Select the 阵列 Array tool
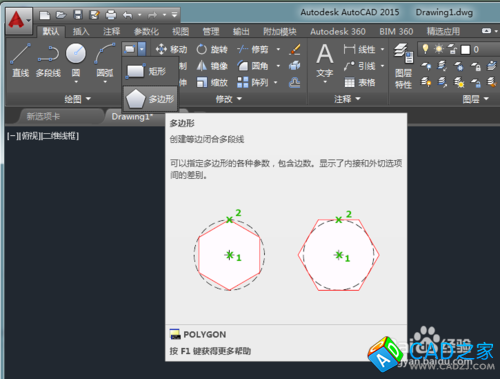This screenshot has width=500, height=379. [252, 82]
